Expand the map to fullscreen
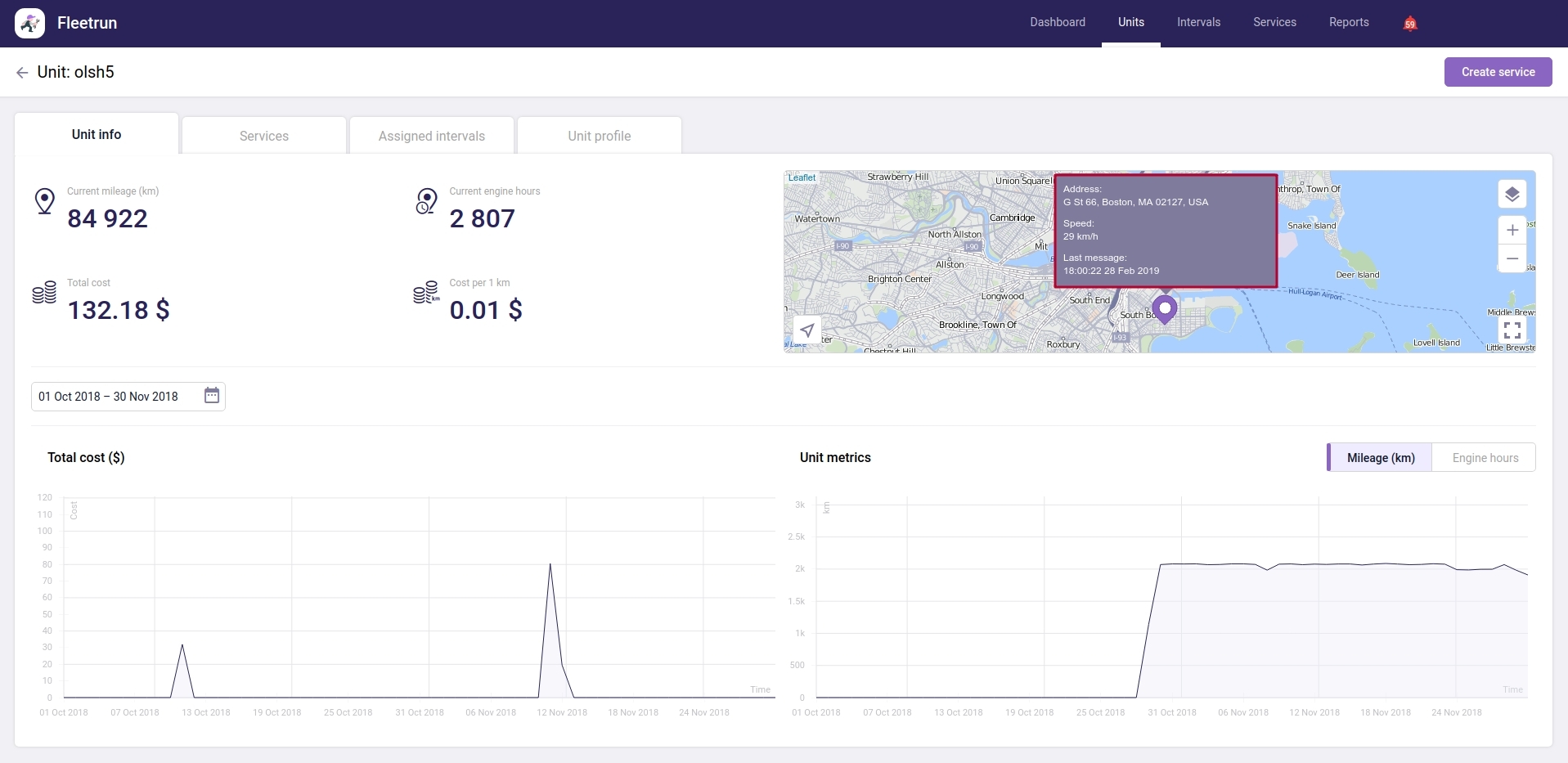 [1512, 330]
